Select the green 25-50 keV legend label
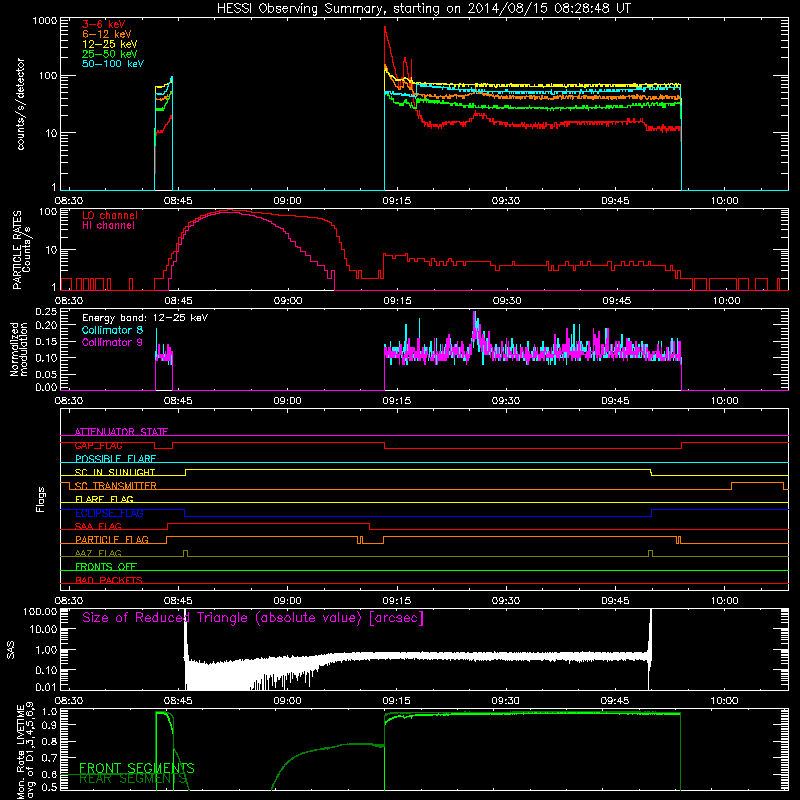This screenshot has width=800, height=800. coord(110,54)
